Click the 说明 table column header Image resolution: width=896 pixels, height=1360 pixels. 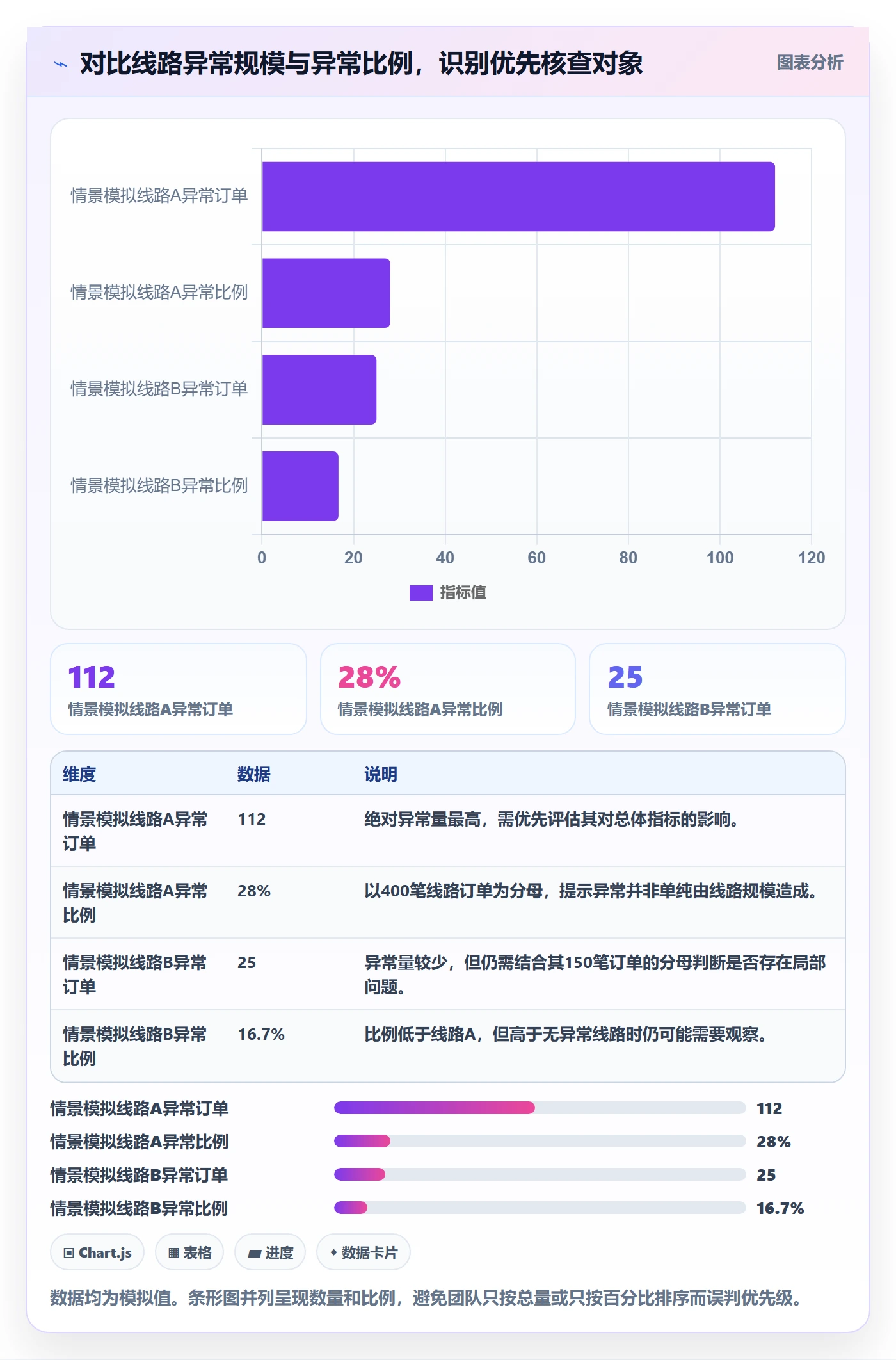[381, 774]
